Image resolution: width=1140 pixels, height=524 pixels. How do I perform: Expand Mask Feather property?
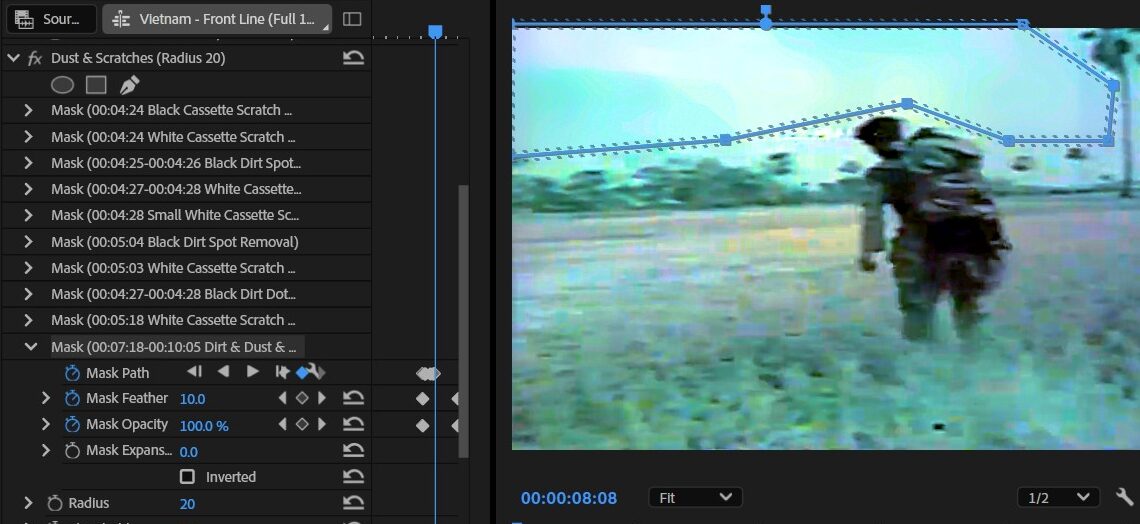coord(46,398)
